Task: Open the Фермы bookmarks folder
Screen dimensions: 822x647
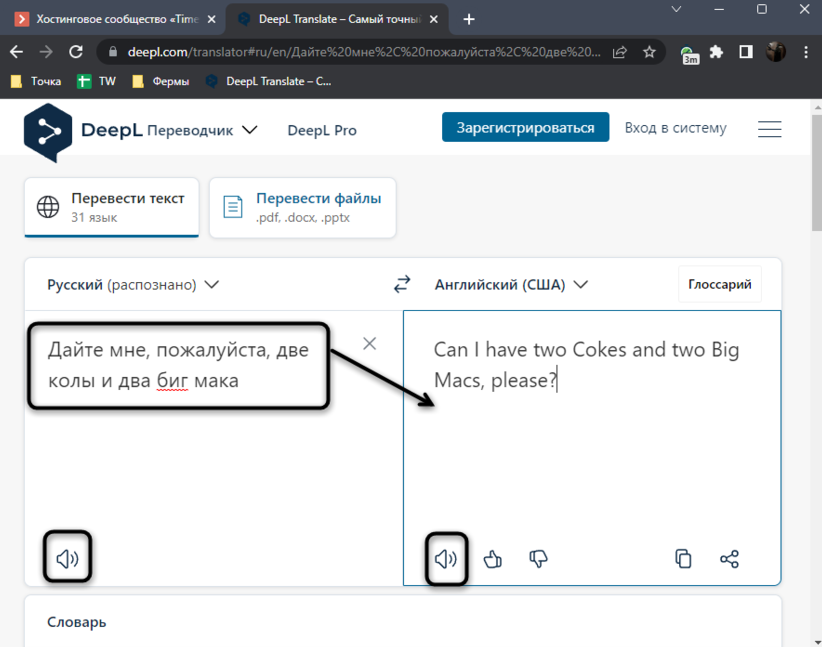Action: [161, 81]
